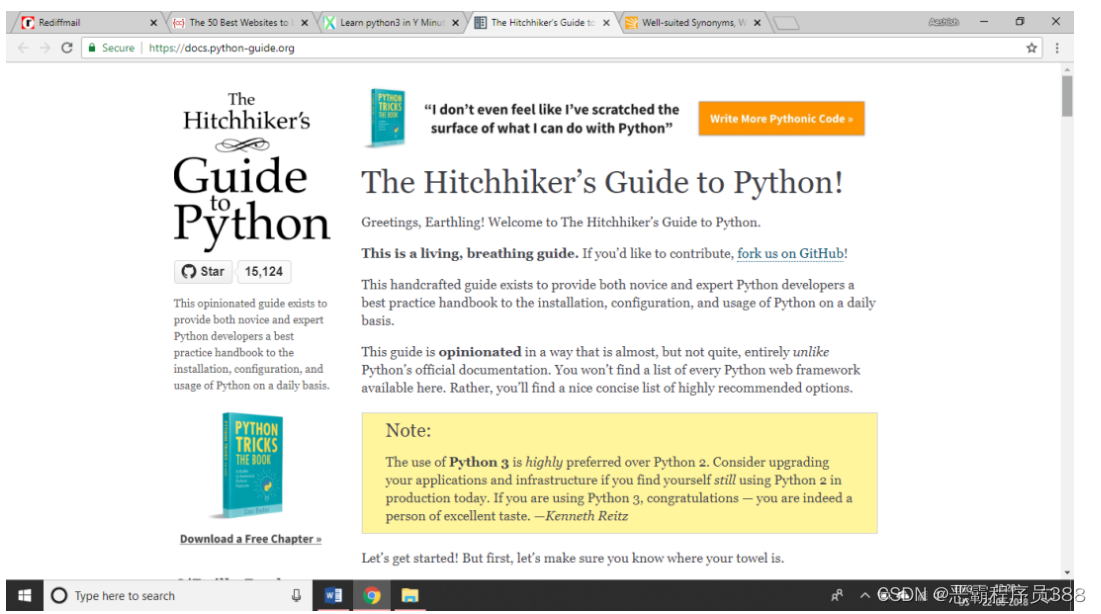Image resolution: width=1101 pixels, height=614 pixels.
Task: Close the Well-suited Synonyms tab
Action: coord(757,22)
